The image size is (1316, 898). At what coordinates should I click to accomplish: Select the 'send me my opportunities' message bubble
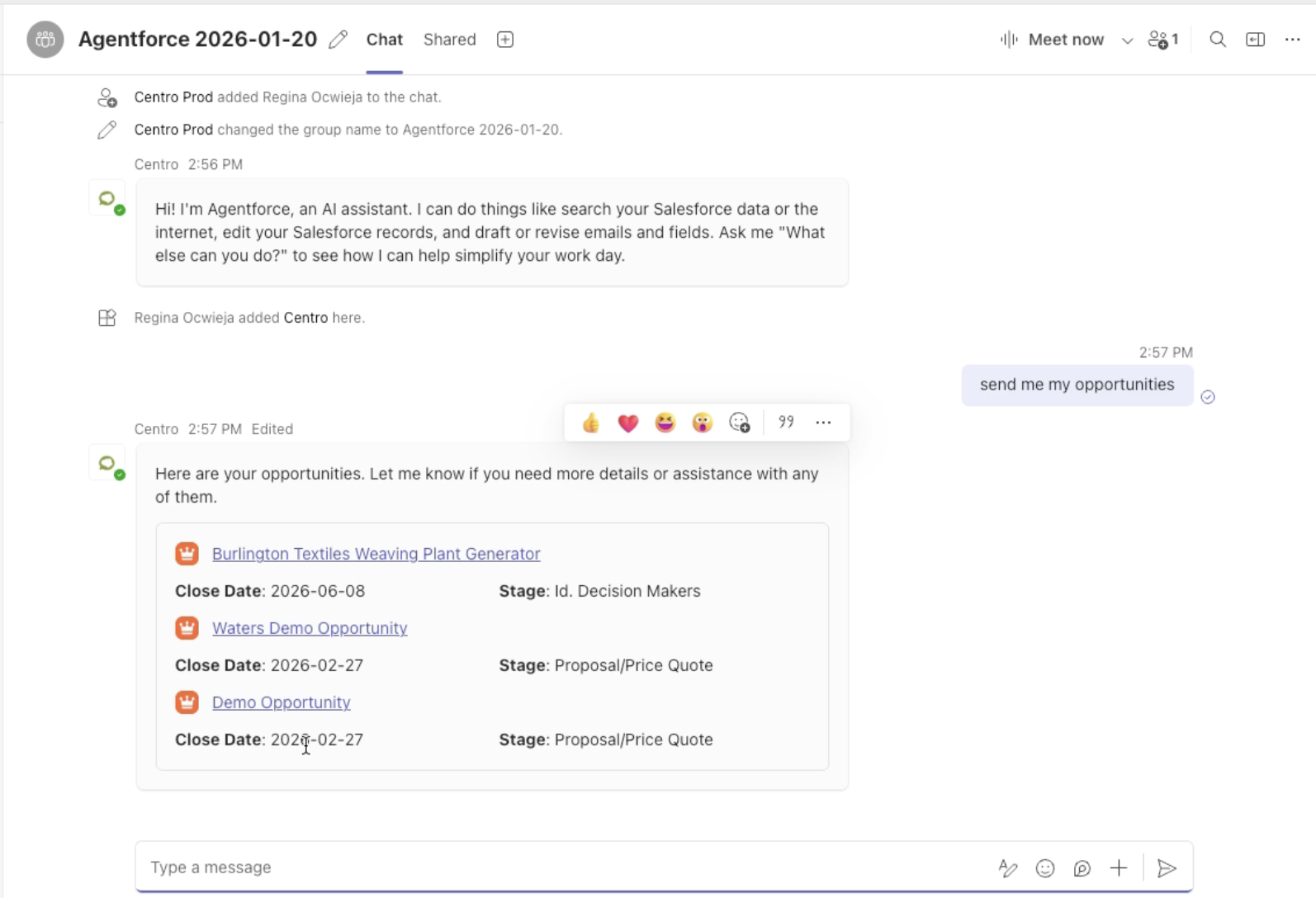(x=1077, y=385)
